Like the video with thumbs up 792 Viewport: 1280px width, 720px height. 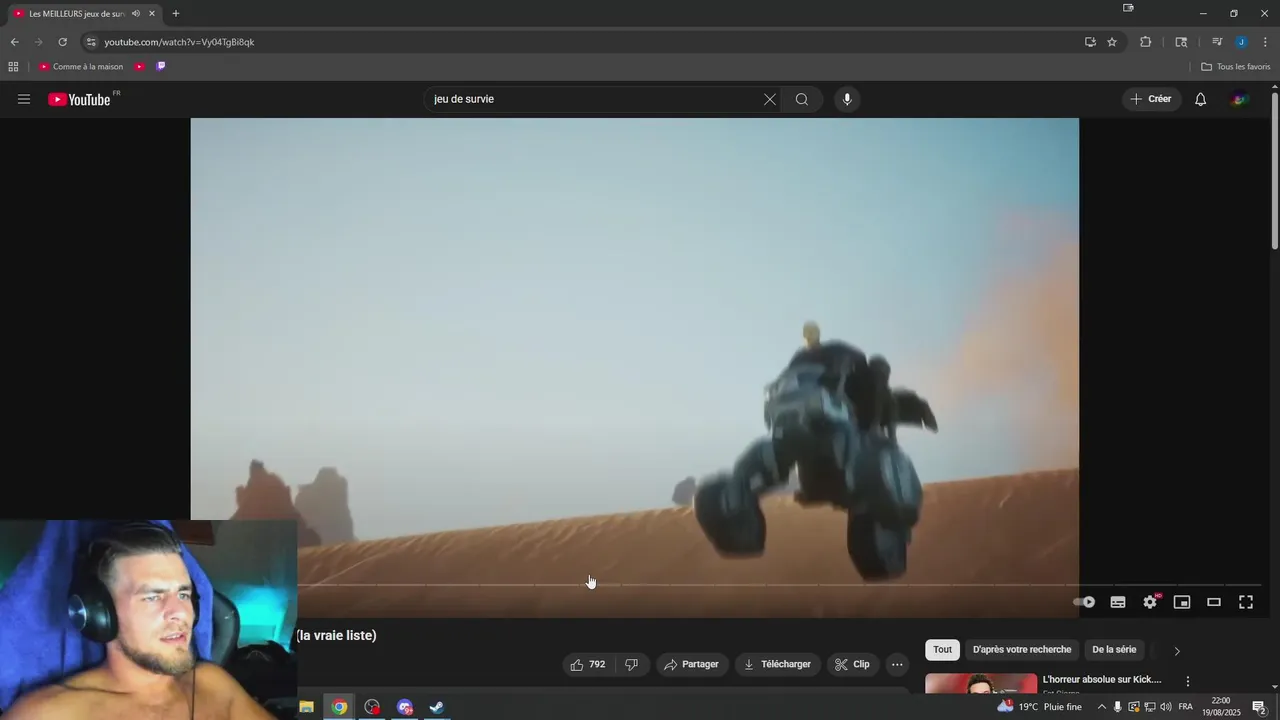point(588,664)
